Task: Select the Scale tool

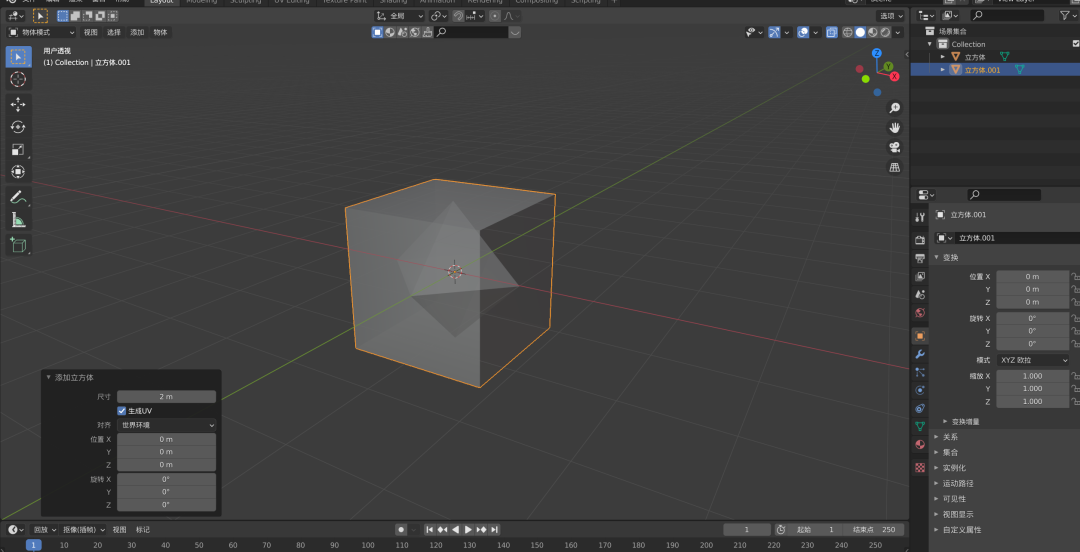Action: [x=18, y=150]
